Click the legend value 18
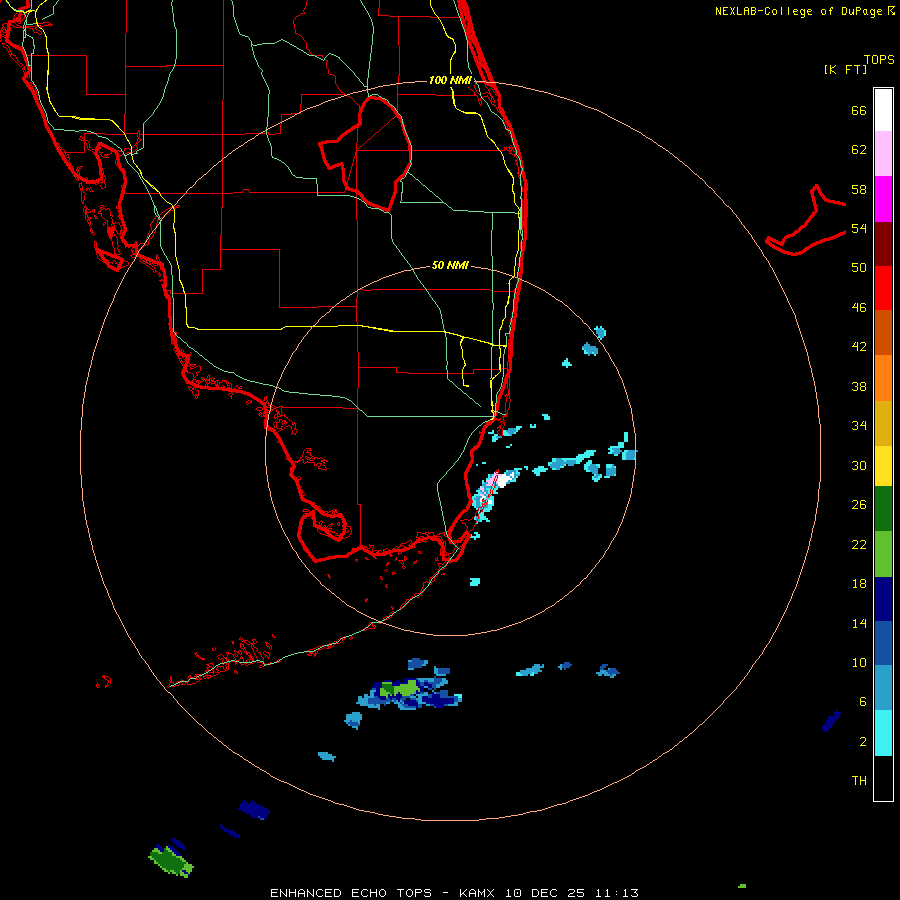Image resolution: width=900 pixels, height=900 pixels. tap(859, 584)
